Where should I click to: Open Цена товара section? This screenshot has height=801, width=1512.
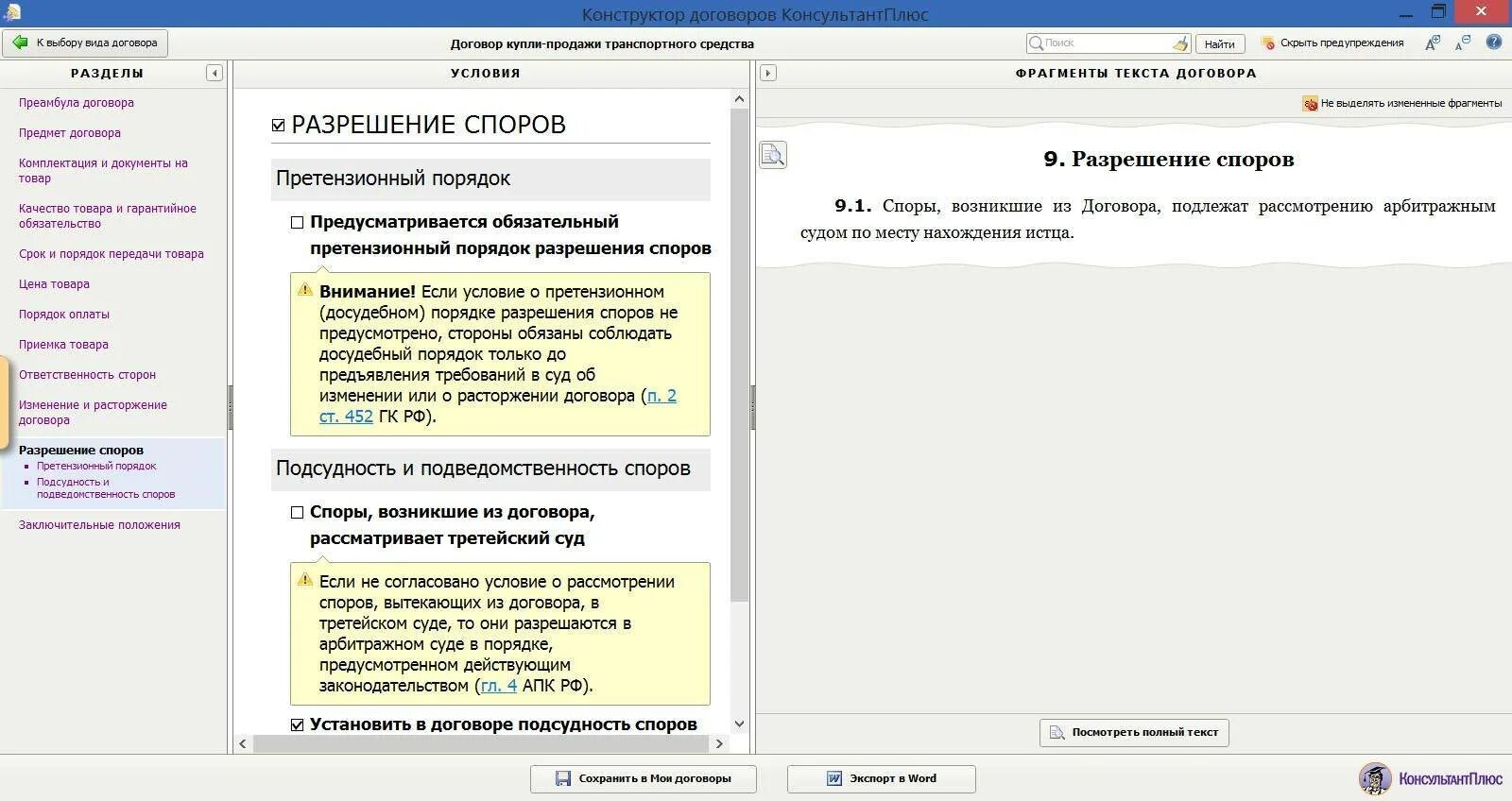point(54,284)
